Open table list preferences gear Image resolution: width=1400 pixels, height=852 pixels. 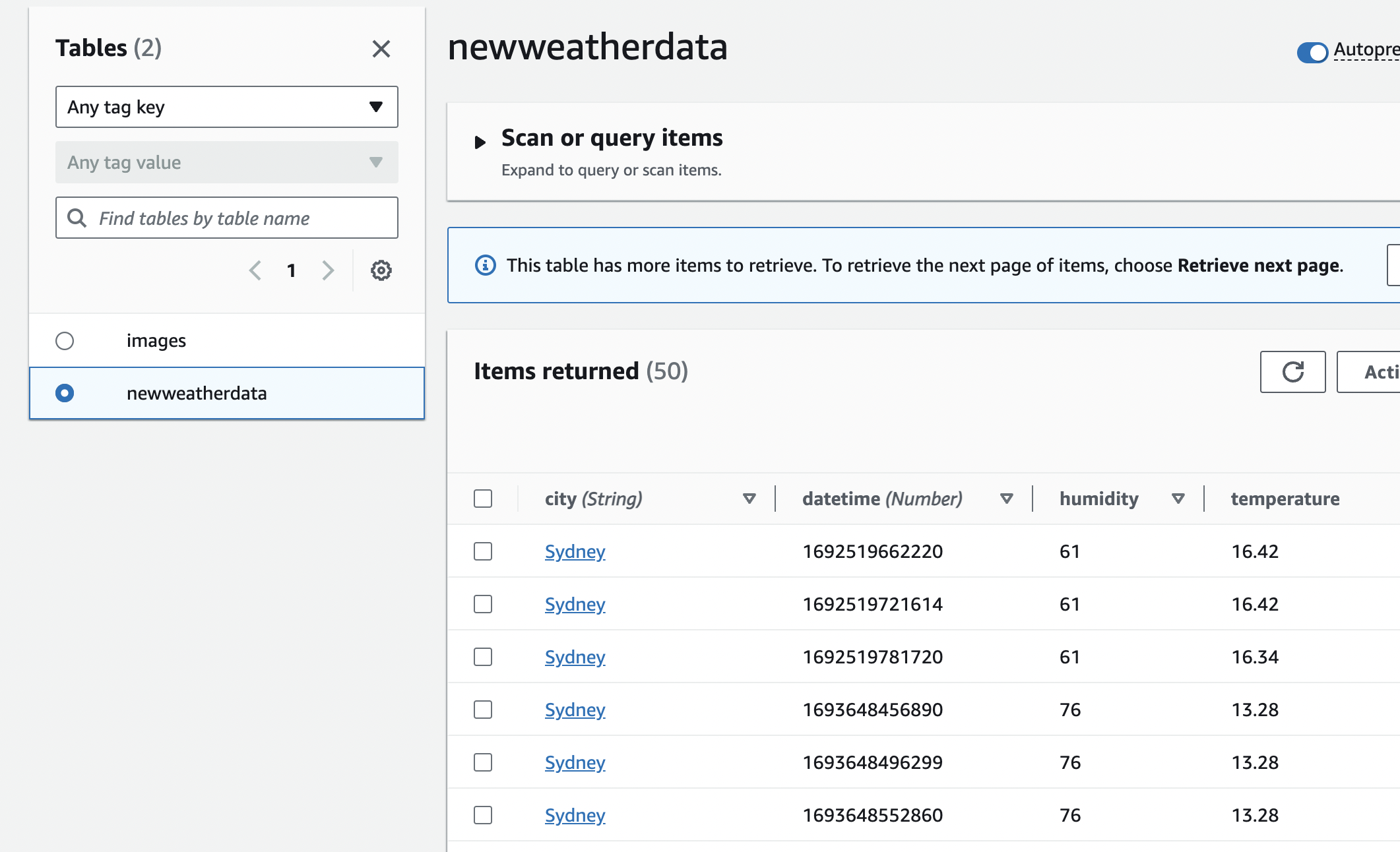pyautogui.click(x=381, y=270)
